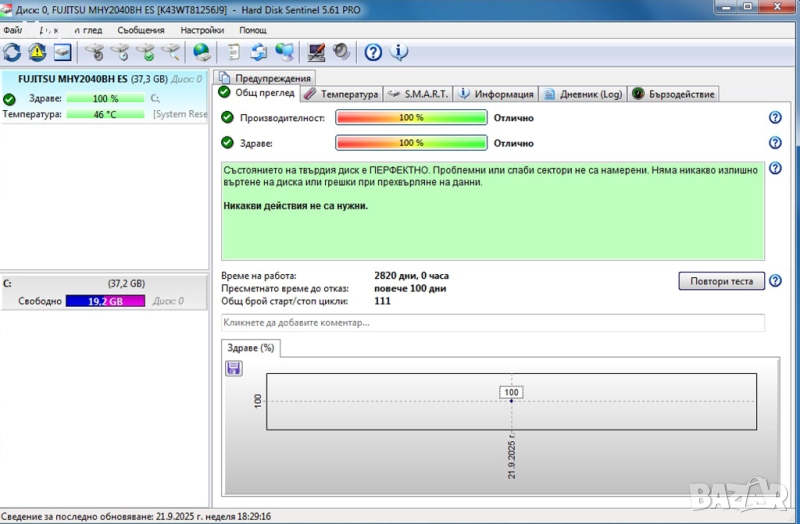Open help via blue question mark toolbar icon
Screen dimensions: 800x524
[373, 52]
